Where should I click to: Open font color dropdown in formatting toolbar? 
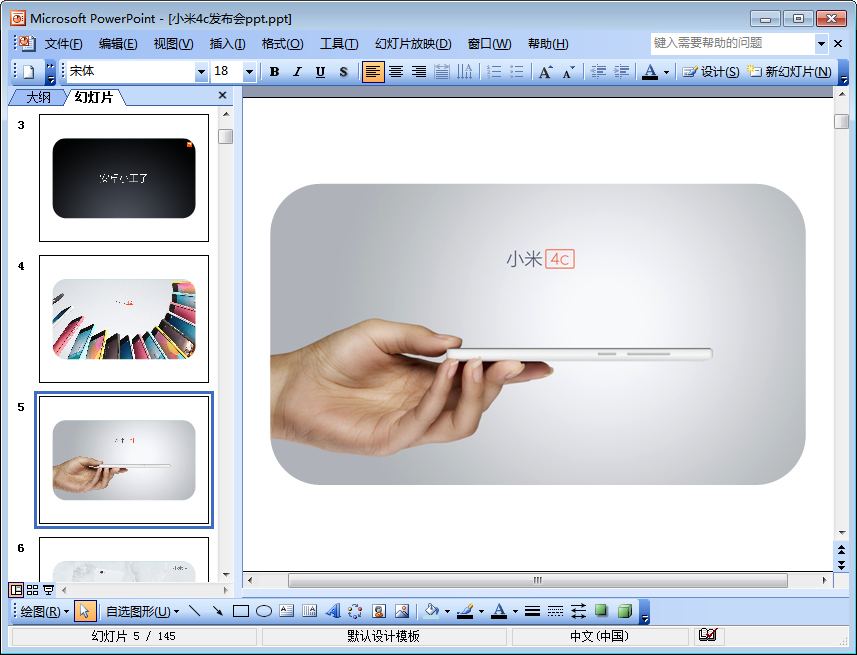pyautogui.click(x=666, y=72)
